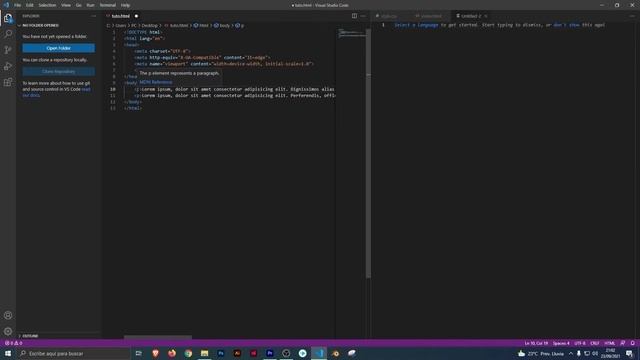The image size is (640, 360).
Task: Open the Edit menu
Action: pyautogui.click(x=30, y=5)
